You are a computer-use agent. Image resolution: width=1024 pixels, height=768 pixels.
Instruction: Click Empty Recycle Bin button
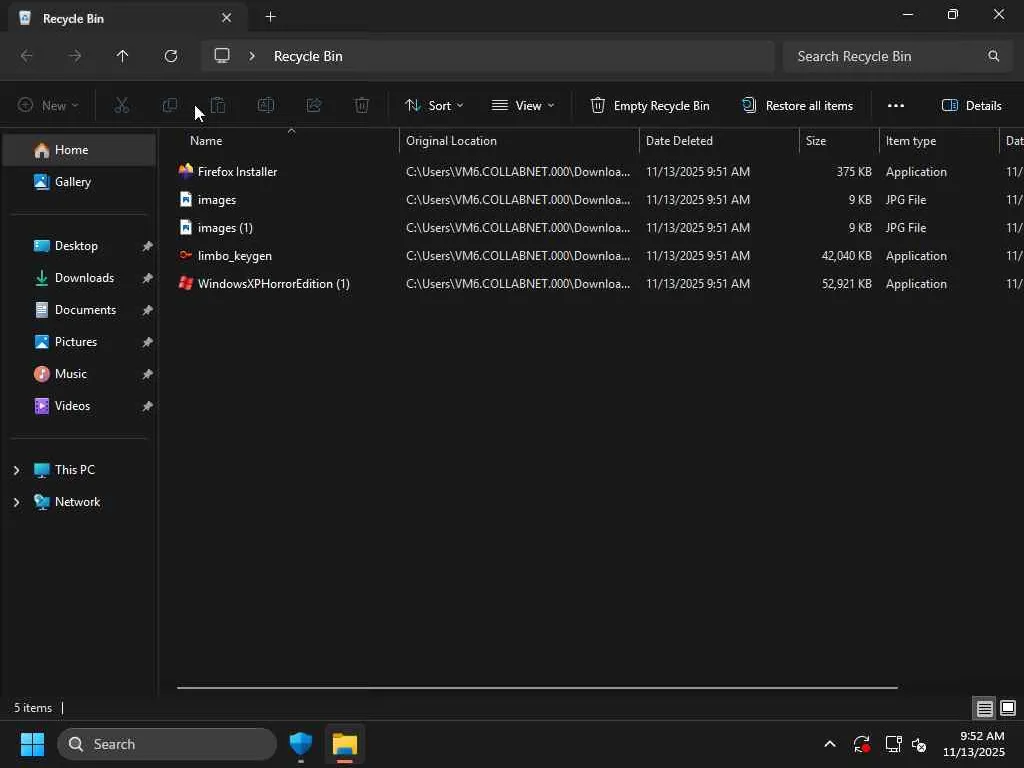click(650, 105)
